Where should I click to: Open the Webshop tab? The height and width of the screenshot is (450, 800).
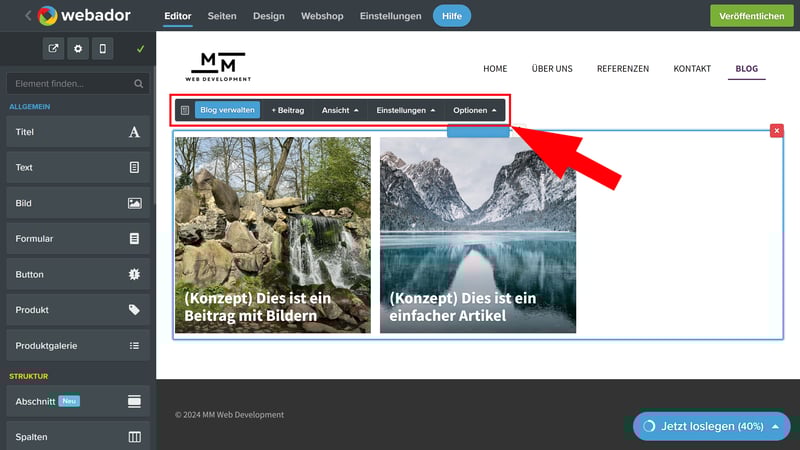click(x=321, y=16)
